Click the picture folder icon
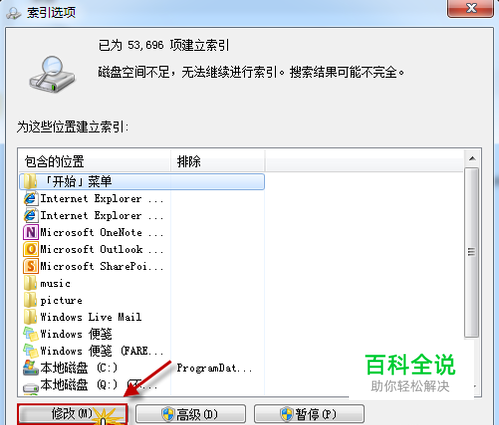499x425 pixels. click(30, 300)
